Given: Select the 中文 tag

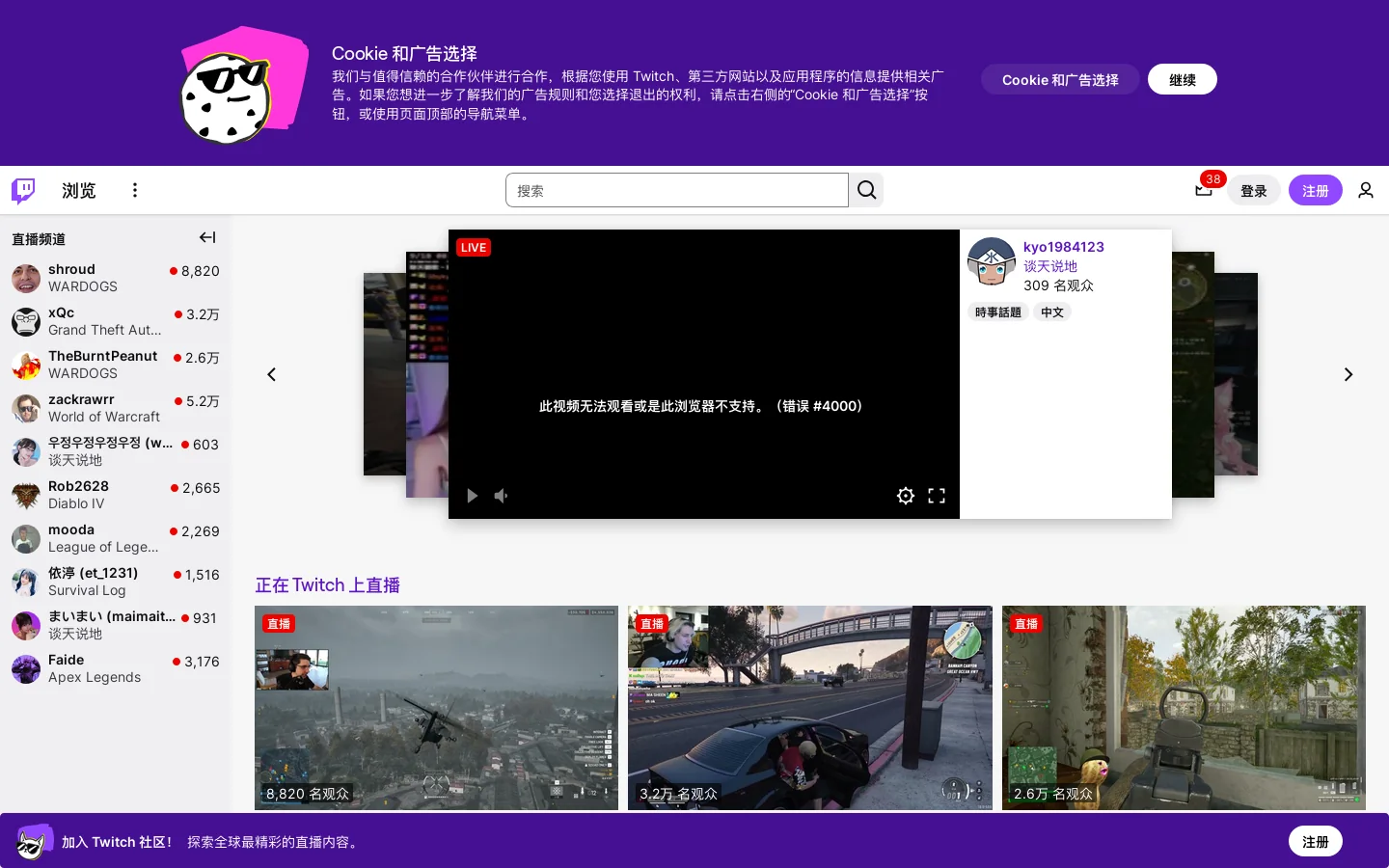Looking at the screenshot, I should point(1051,312).
